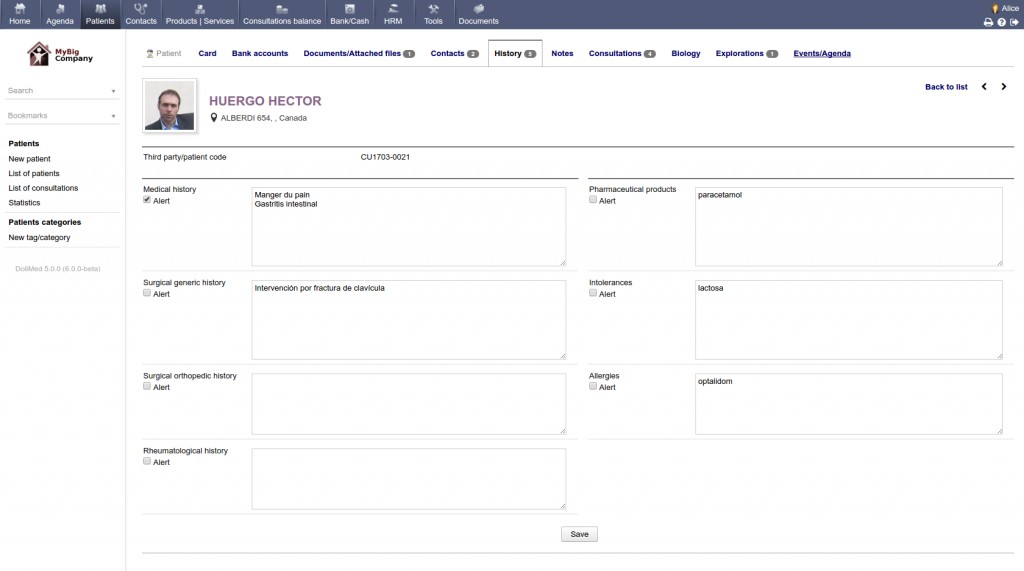
Task: Expand the Bookmarks dropdown in sidebar
Action: (61, 116)
